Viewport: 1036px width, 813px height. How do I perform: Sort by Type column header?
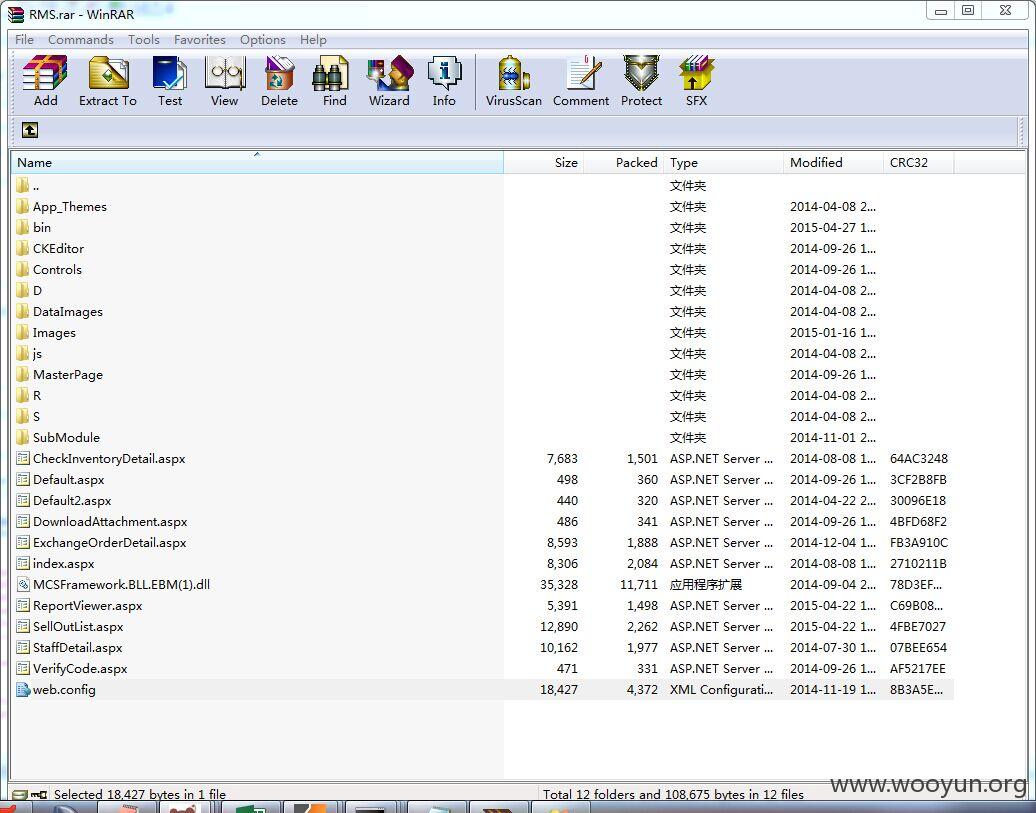pyautogui.click(x=723, y=163)
